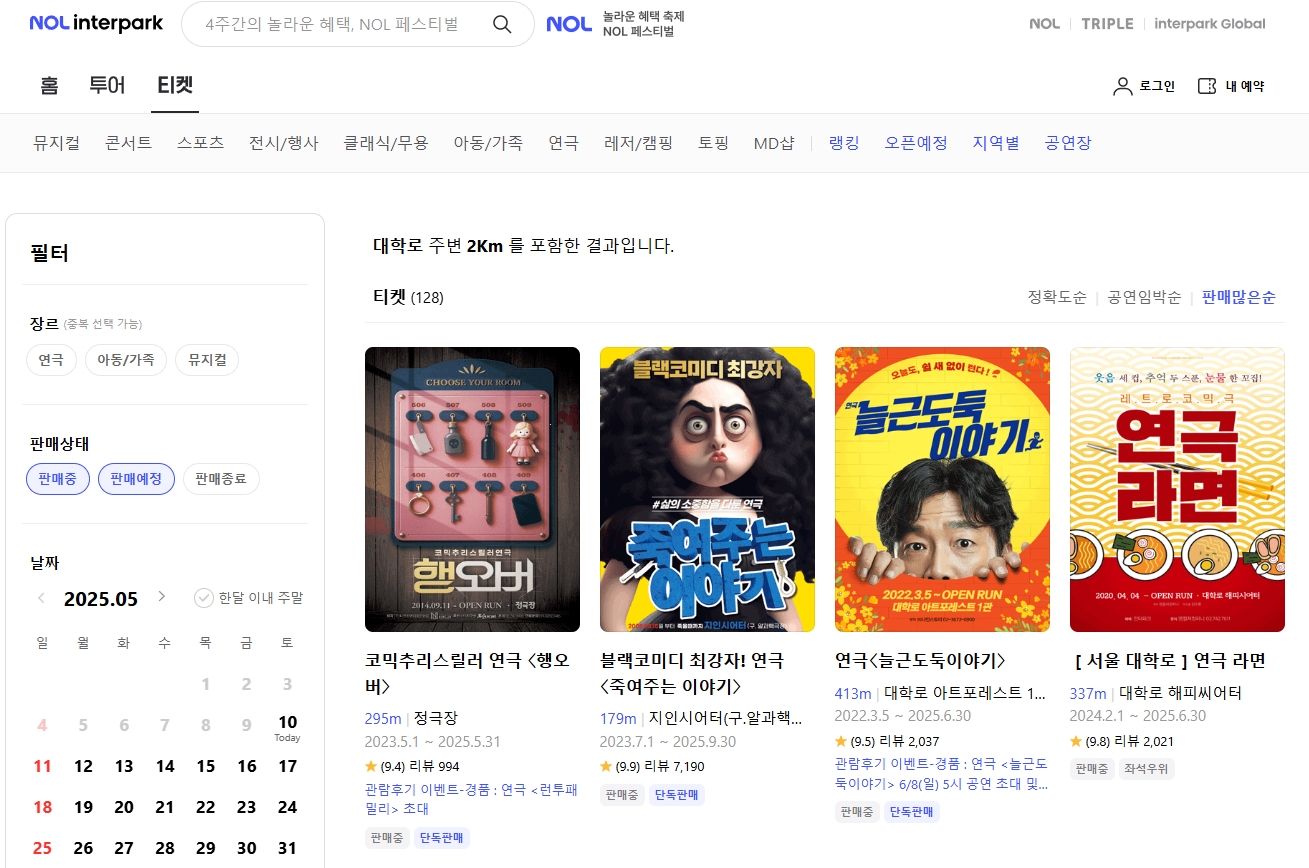Click the 좌석우위 tag
The height and width of the screenshot is (868, 1309).
(1147, 769)
